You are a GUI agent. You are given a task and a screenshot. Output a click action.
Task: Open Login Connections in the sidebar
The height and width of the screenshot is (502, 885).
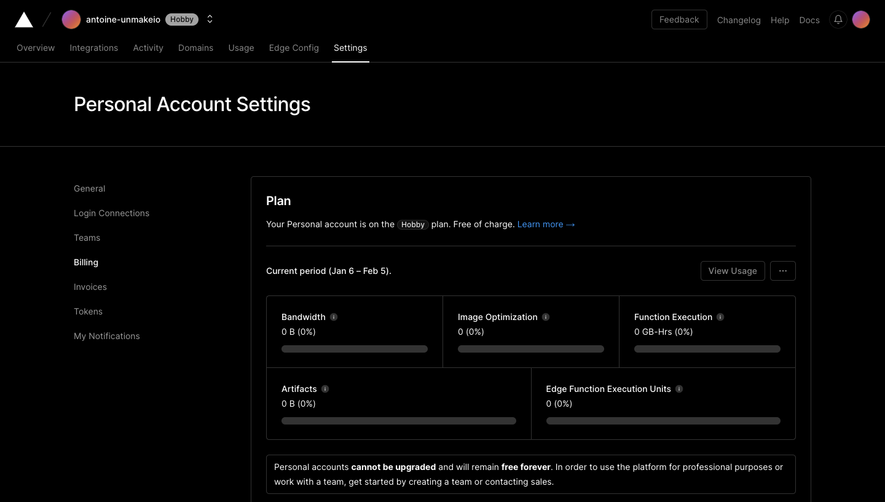point(111,213)
